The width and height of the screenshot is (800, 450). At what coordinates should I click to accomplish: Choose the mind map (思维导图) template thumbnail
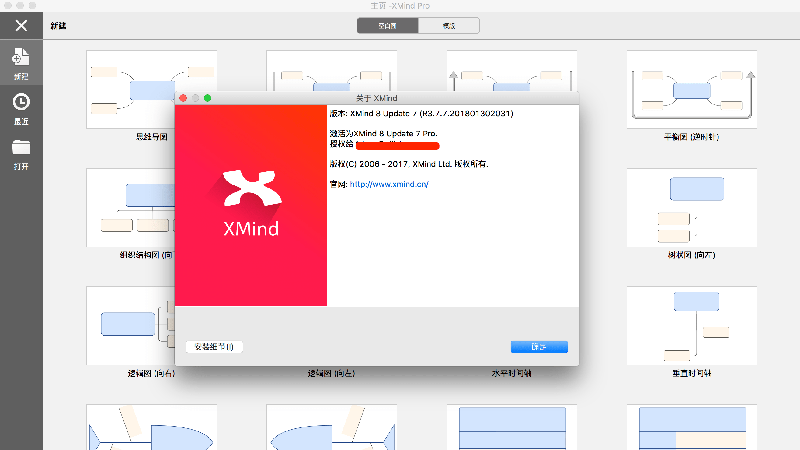131,90
